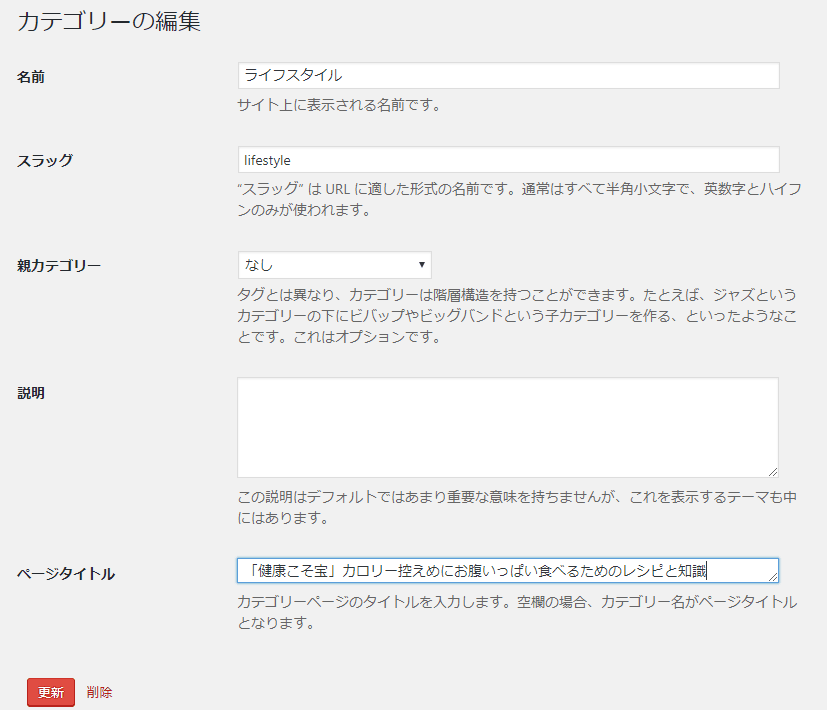Click the カテゴリーの編集 heading

pos(109,22)
